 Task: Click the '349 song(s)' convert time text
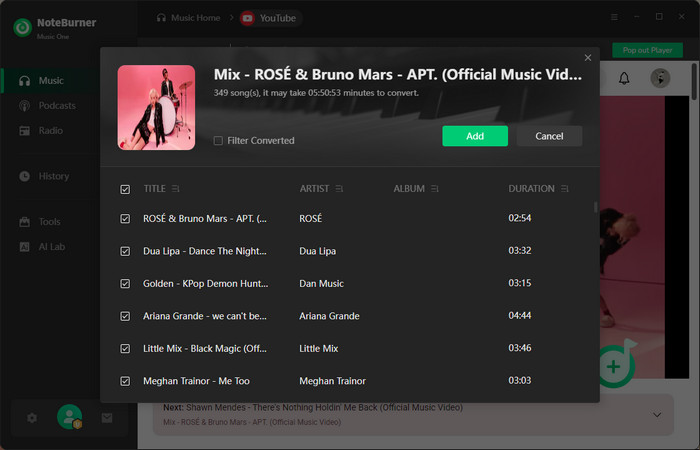point(316,93)
